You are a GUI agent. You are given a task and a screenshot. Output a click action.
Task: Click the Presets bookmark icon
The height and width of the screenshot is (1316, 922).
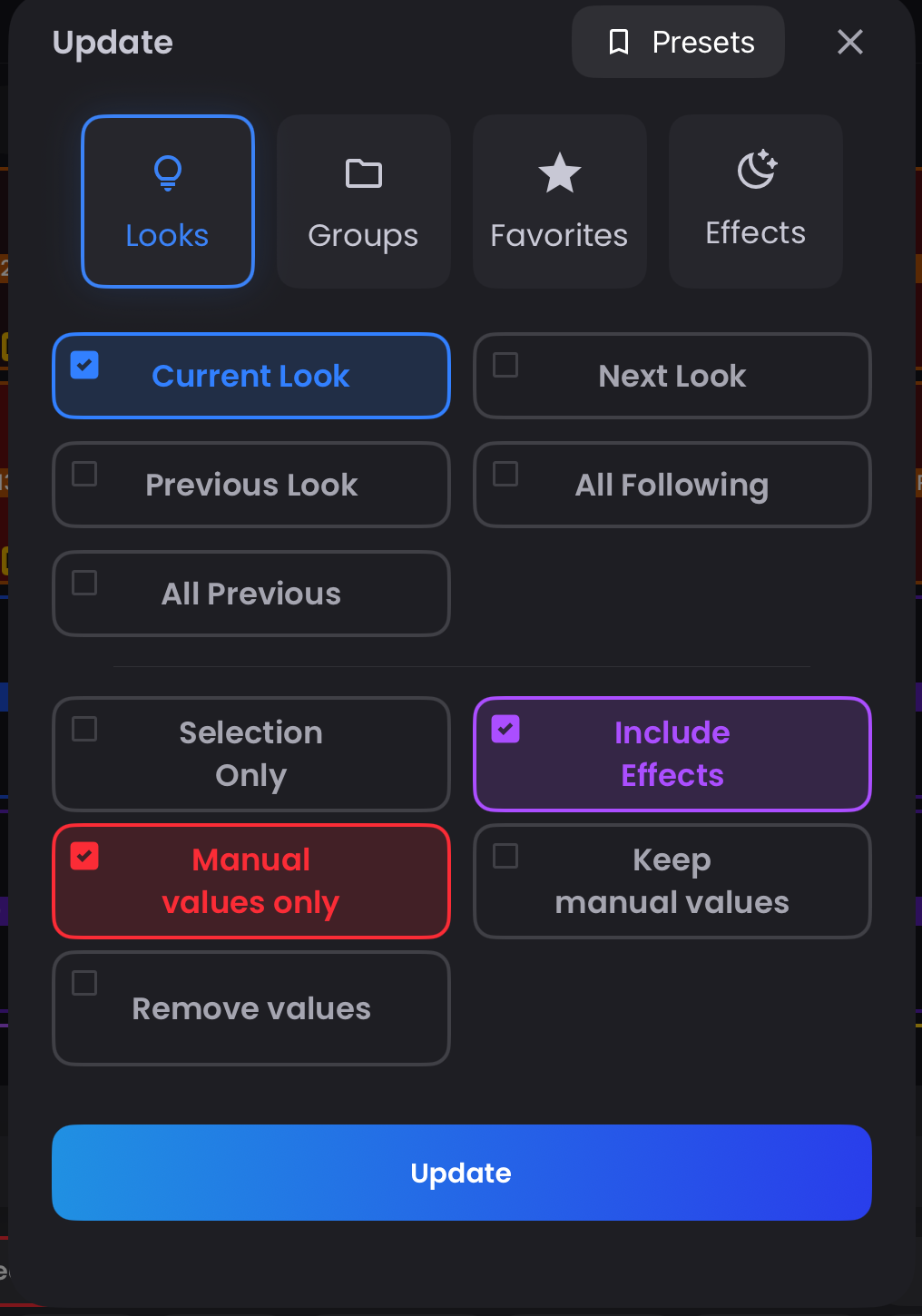[620, 42]
